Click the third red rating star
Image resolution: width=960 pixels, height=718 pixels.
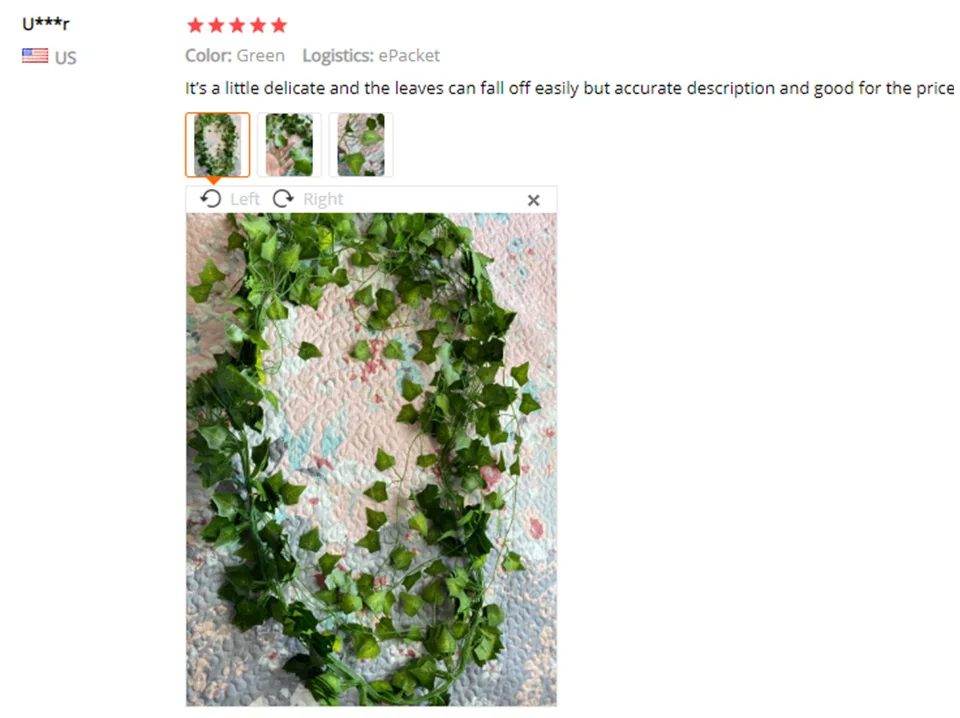pos(237,25)
